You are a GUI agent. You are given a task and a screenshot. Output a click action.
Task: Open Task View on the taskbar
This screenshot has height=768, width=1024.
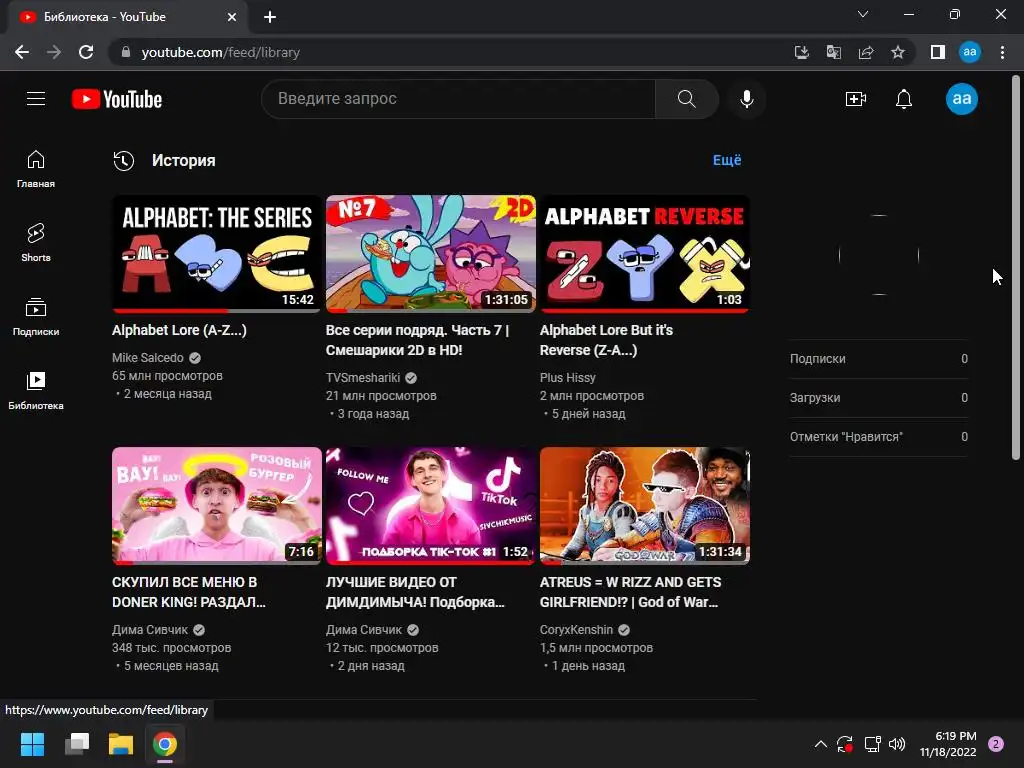point(76,744)
